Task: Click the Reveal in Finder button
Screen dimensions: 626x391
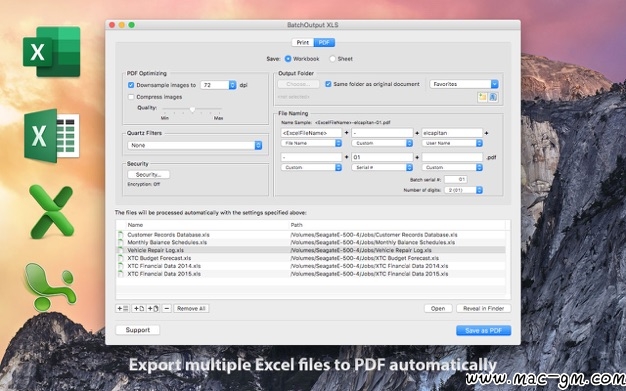Action: pyautogui.click(x=483, y=308)
